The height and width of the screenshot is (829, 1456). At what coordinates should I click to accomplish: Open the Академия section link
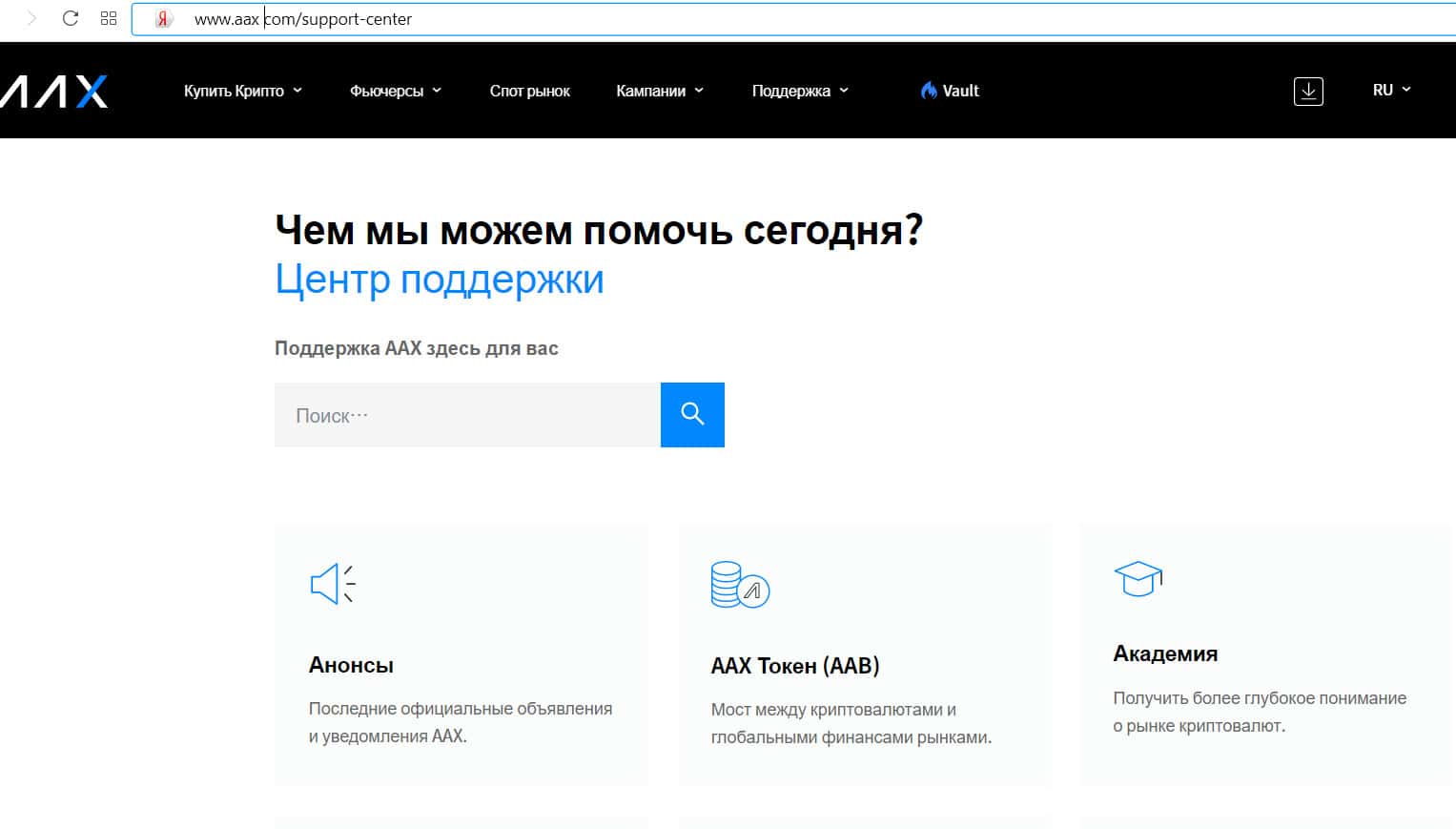pos(1165,653)
